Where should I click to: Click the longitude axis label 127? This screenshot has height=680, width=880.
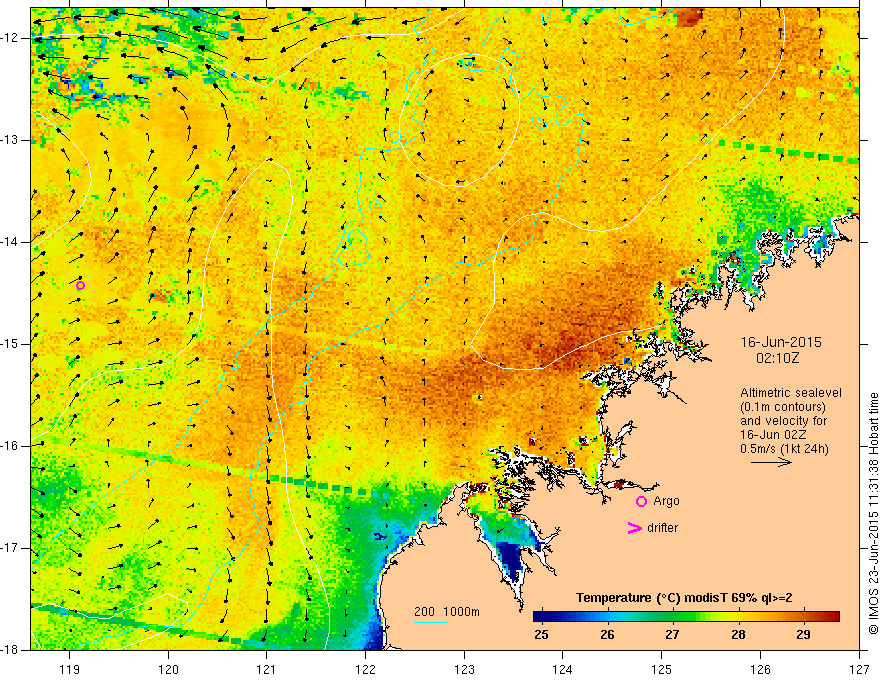[x=859, y=669]
